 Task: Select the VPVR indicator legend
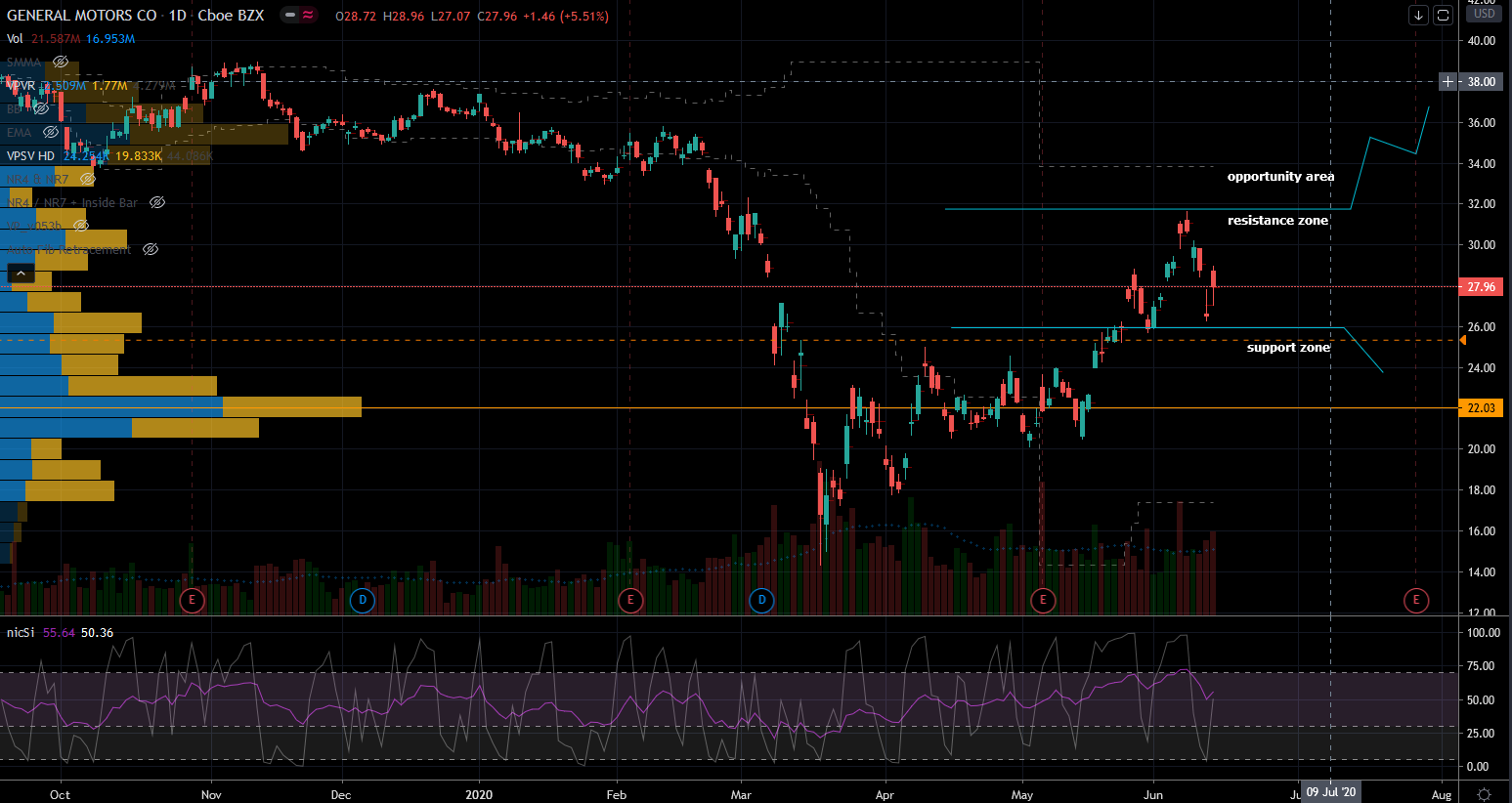(21, 86)
